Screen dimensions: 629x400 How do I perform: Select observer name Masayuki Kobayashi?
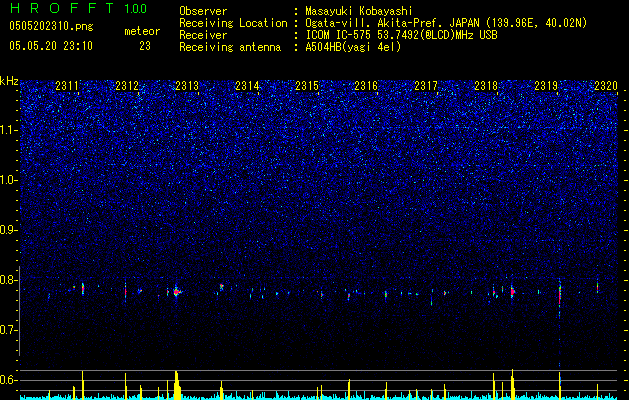[x=359, y=11]
